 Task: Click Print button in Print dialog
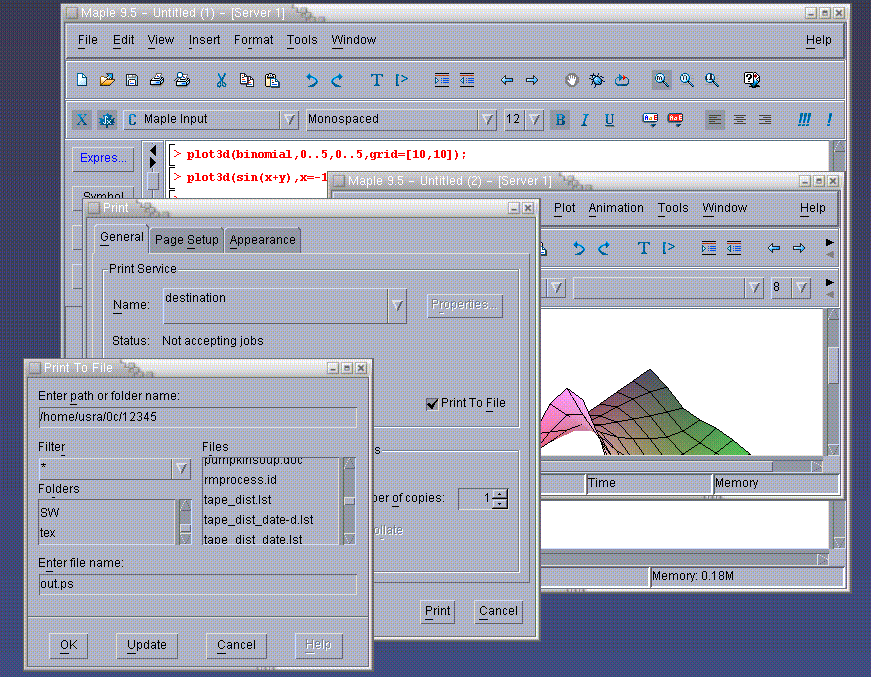[x=438, y=611]
